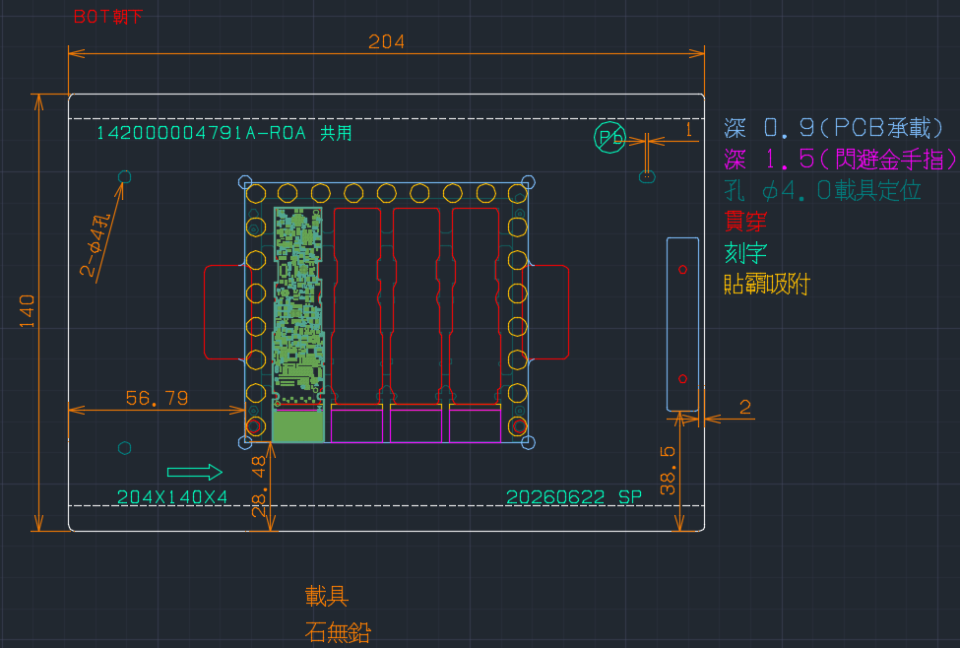Select the upper-left φ4 locating hole
The height and width of the screenshot is (648, 960).
124,177
